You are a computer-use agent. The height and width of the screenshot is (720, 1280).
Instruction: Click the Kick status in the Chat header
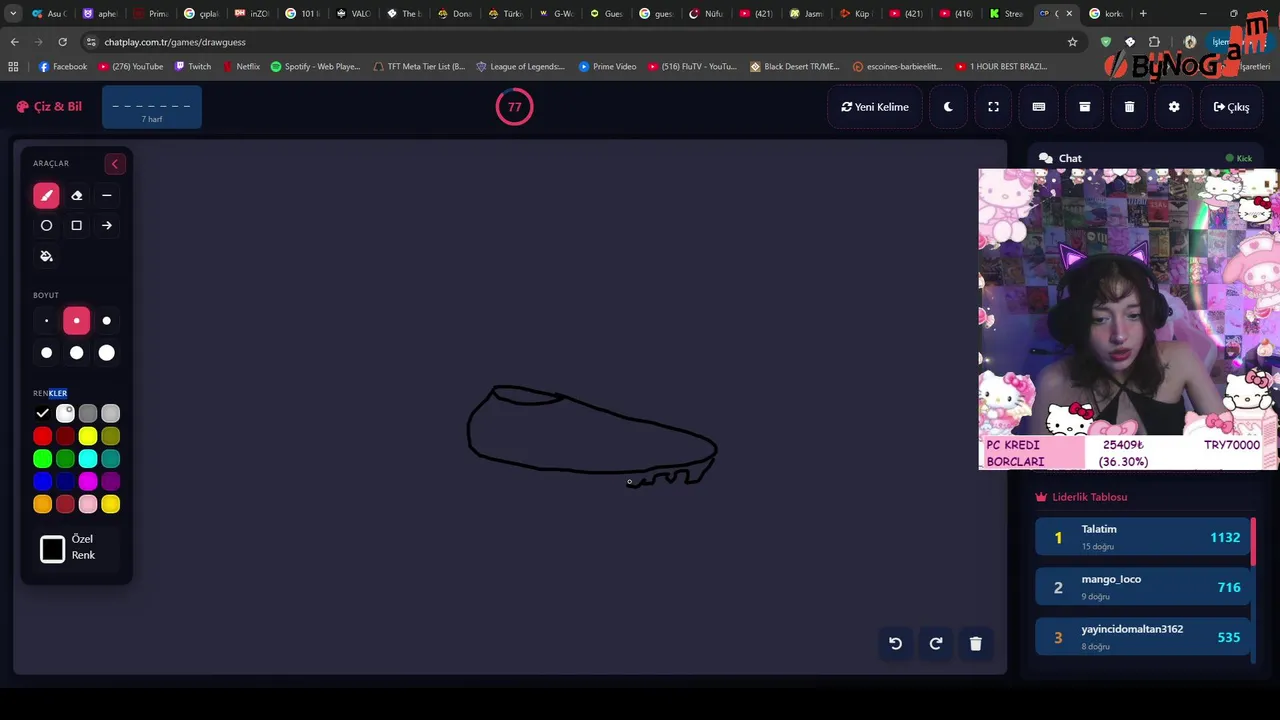pos(1239,158)
